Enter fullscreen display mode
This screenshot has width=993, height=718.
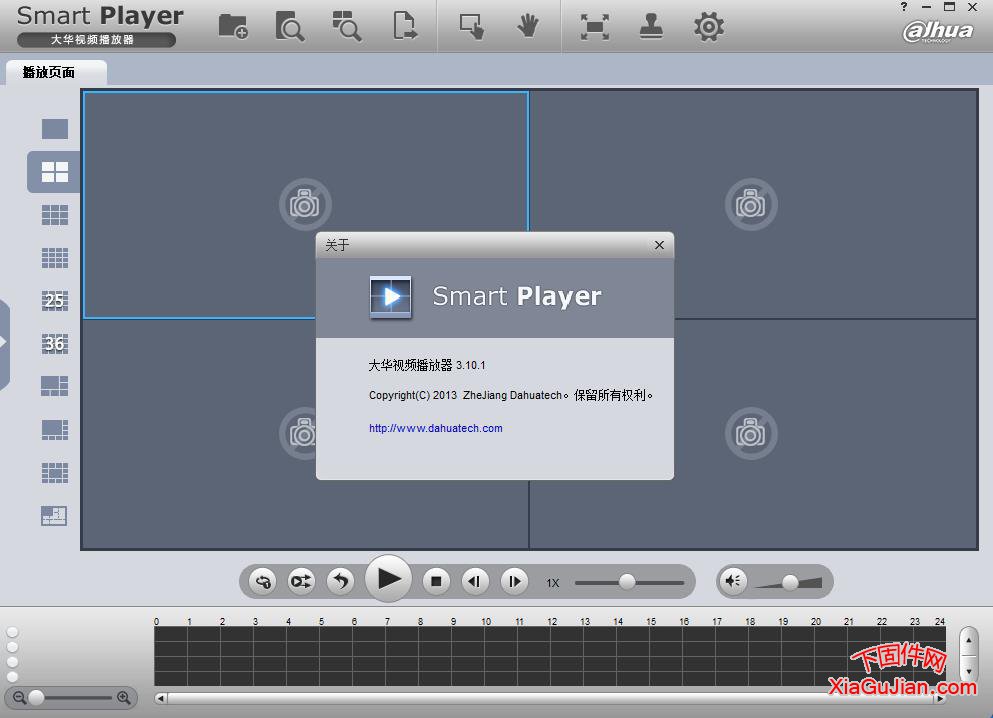[x=594, y=27]
